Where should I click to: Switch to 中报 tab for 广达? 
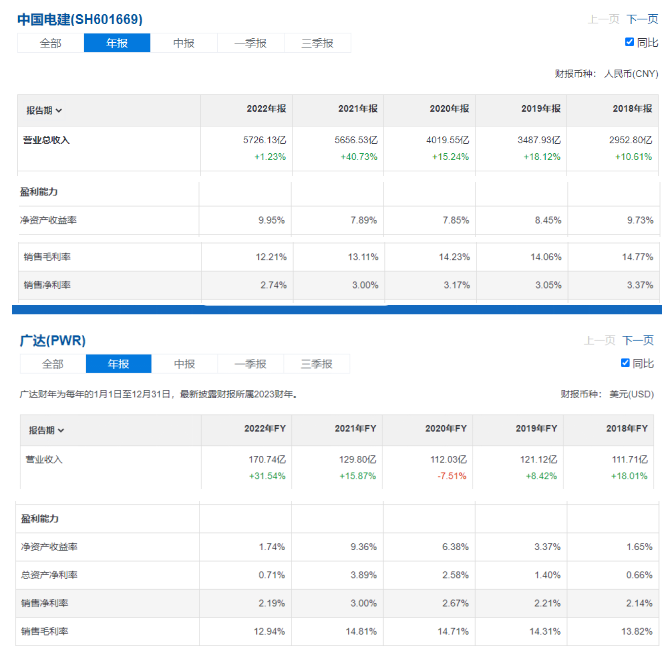click(184, 364)
